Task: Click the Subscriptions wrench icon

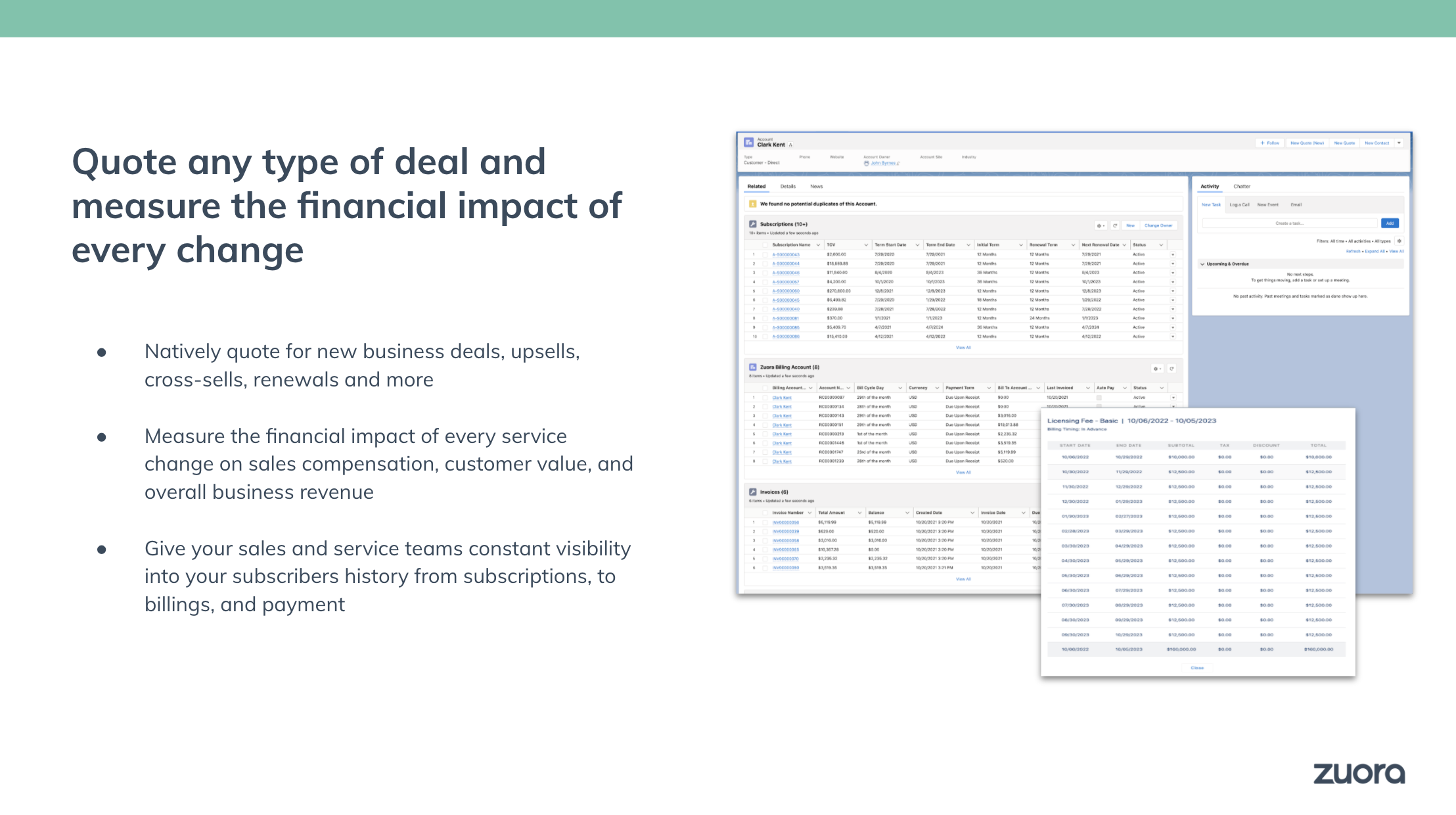Action: (753, 224)
